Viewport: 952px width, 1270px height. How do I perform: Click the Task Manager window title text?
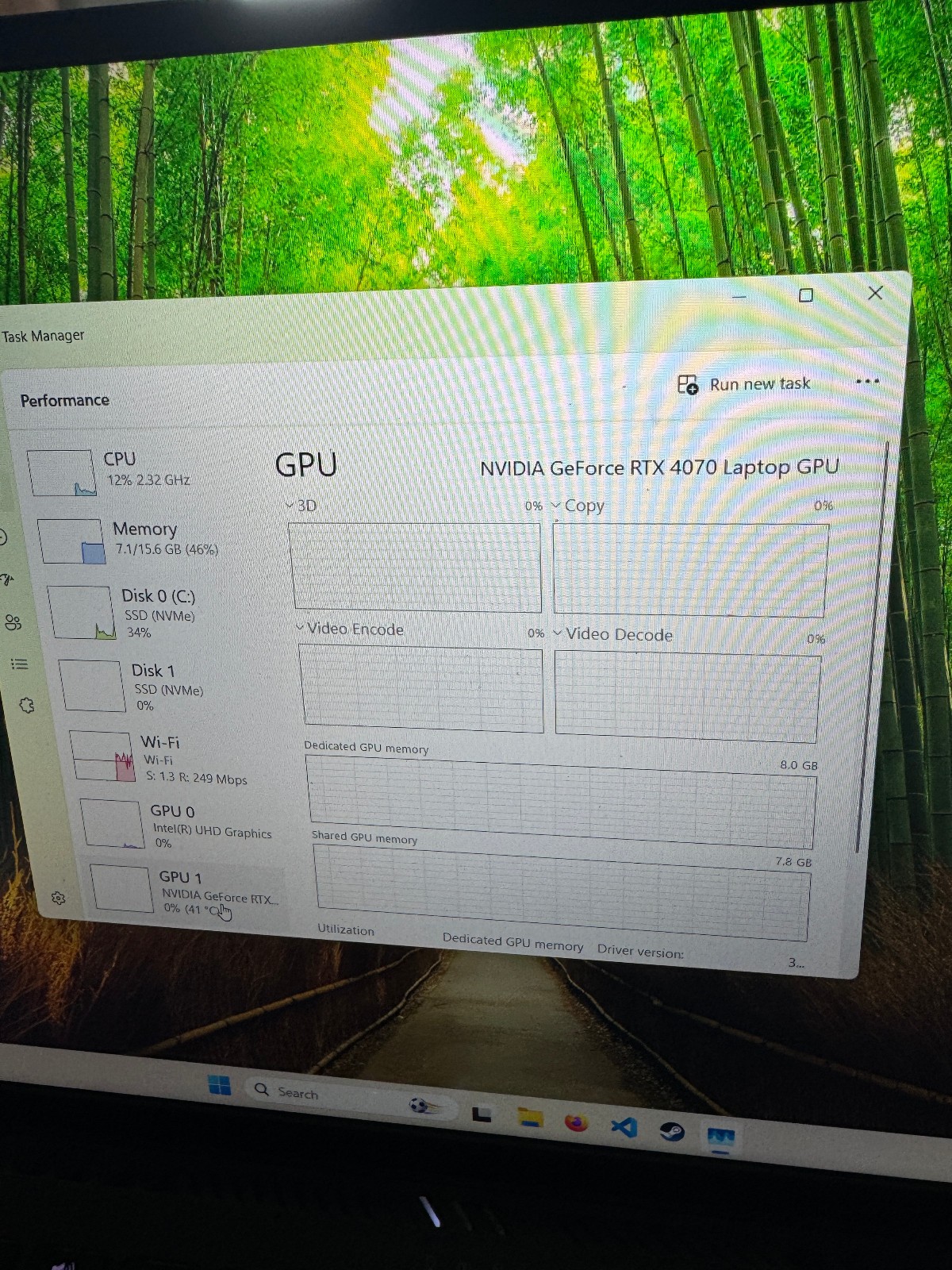click(x=43, y=336)
